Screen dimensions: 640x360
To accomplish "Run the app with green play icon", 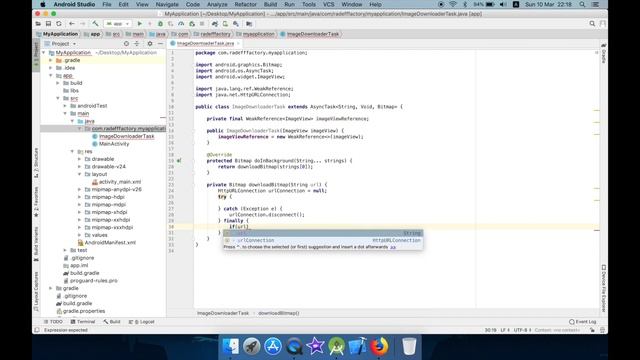I will [x=140, y=24].
